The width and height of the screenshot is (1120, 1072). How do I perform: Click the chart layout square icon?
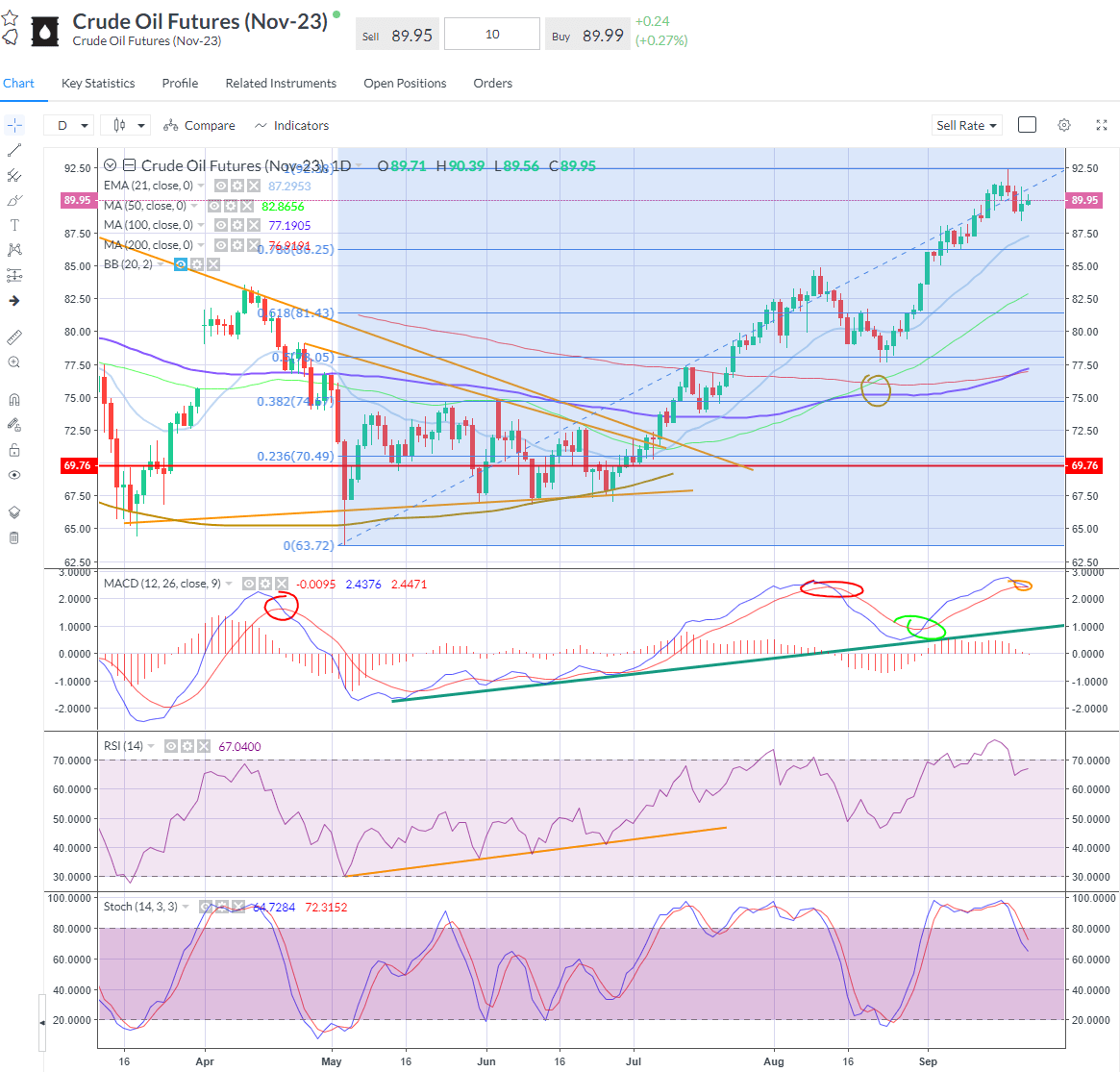(x=1027, y=125)
